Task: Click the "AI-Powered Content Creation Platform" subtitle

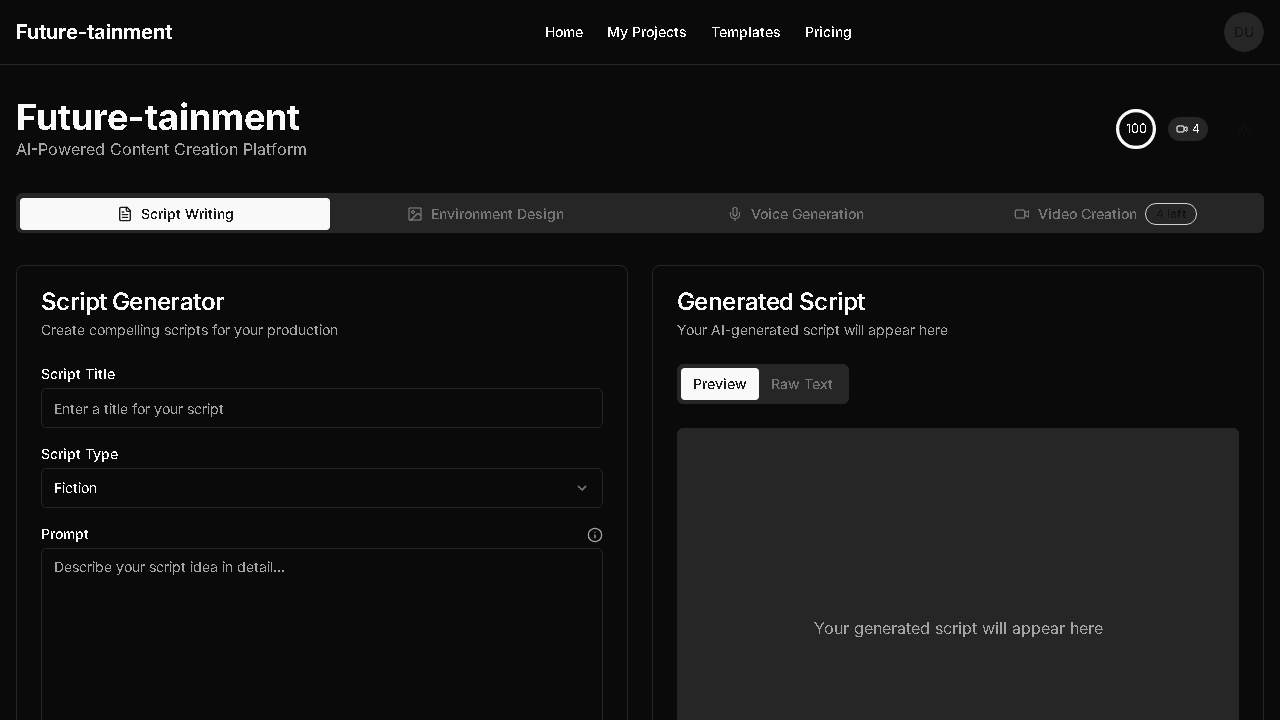Action: (x=161, y=149)
